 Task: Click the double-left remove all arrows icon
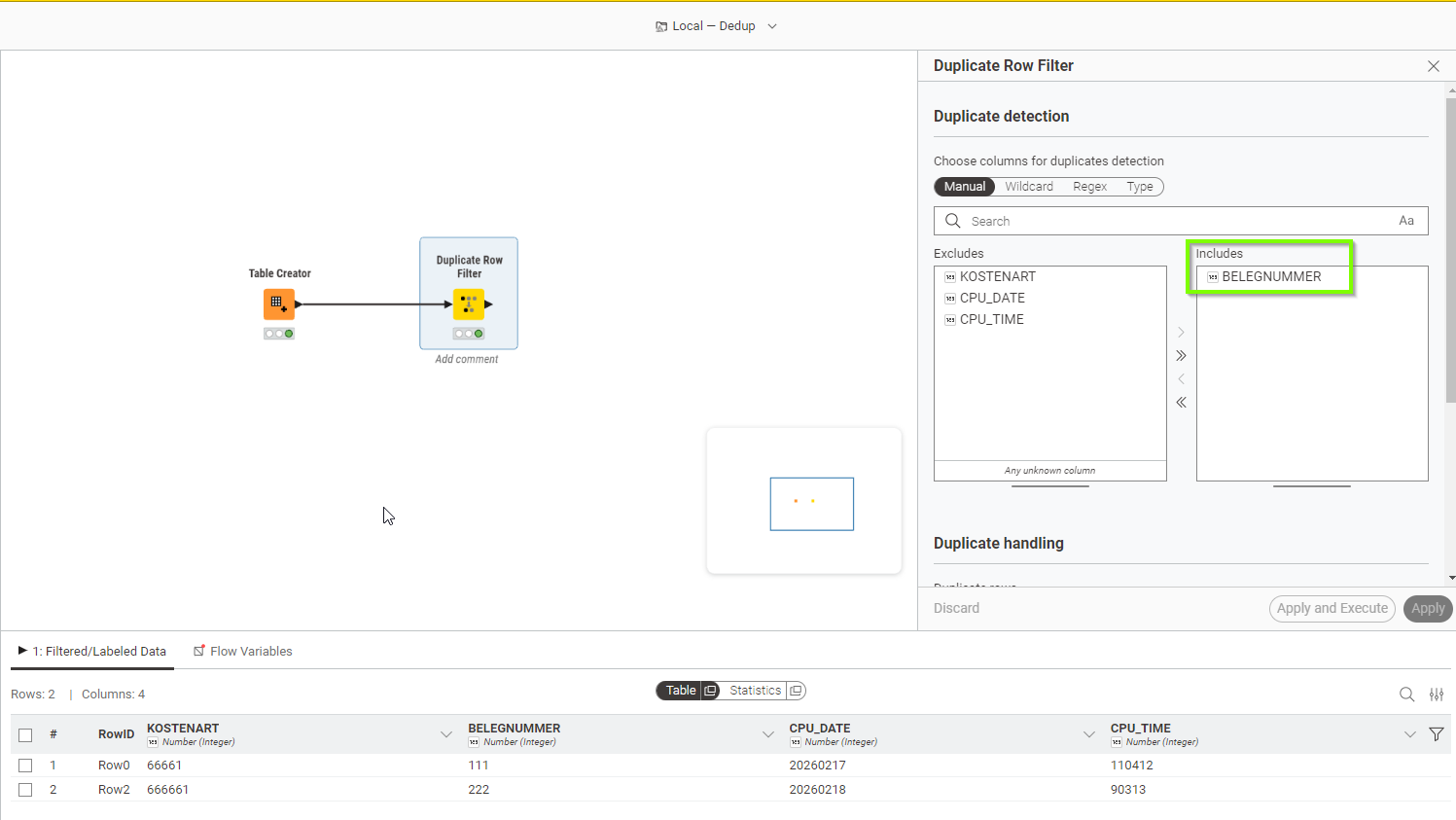coord(1181,403)
